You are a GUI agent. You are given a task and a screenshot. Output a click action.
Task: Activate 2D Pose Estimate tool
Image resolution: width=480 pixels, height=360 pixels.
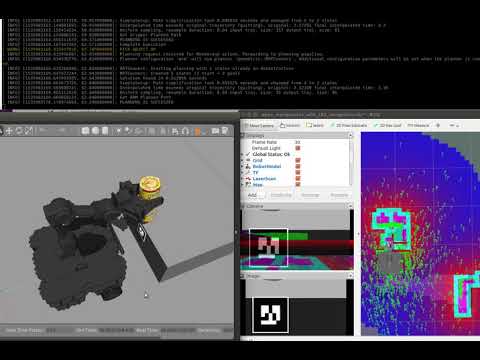pos(349,125)
